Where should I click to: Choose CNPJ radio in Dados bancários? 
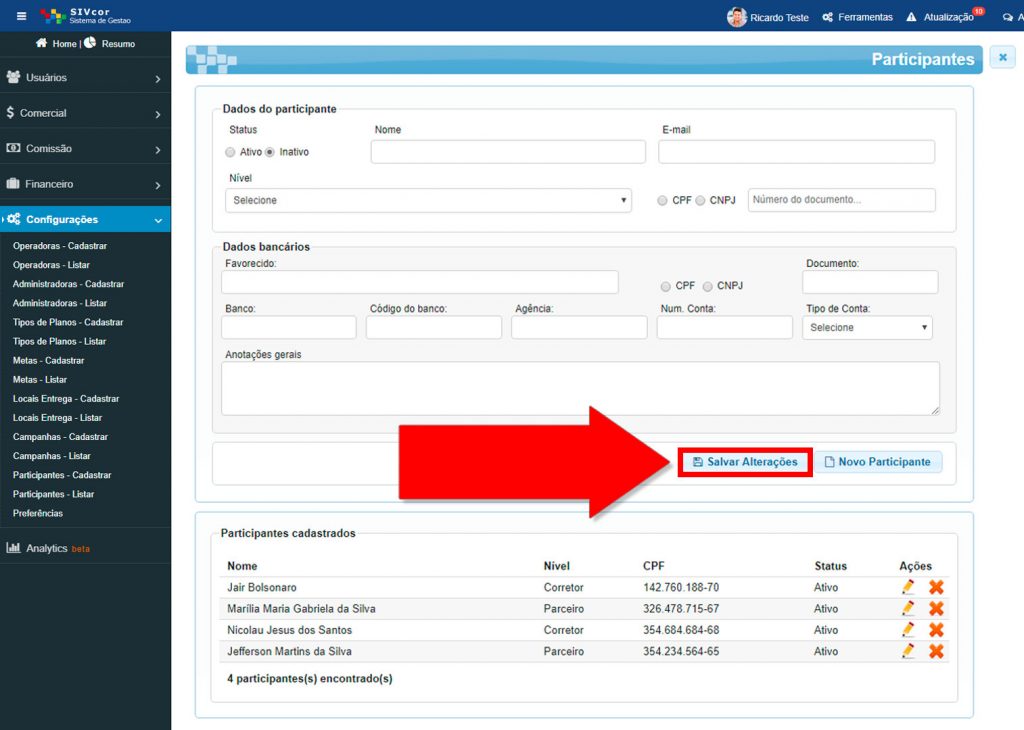pos(707,286)
